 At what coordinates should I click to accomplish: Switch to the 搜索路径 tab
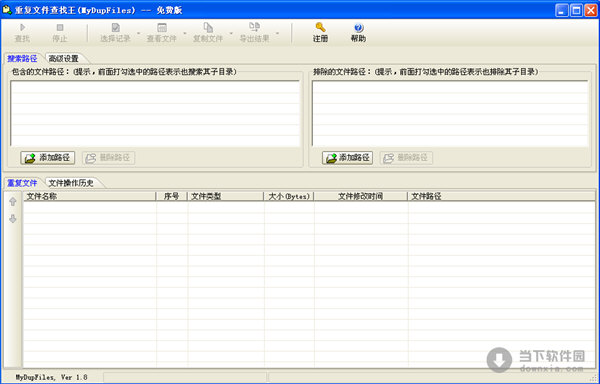tap(22, 59)
